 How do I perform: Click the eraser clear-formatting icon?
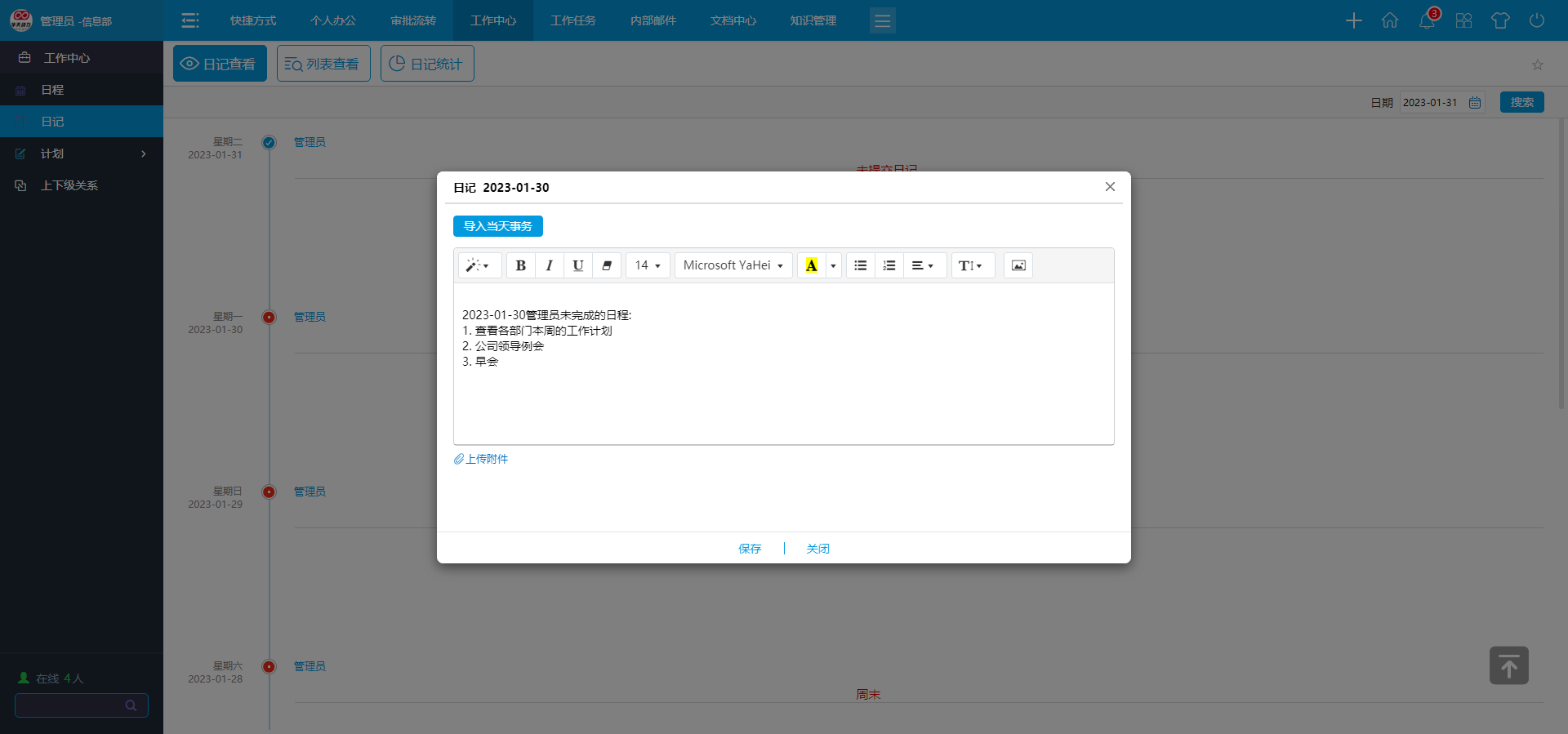pyautogui.click(x=607, y=265)
